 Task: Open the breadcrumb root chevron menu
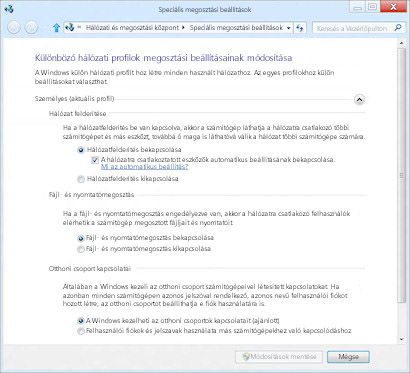coord(79,28)
